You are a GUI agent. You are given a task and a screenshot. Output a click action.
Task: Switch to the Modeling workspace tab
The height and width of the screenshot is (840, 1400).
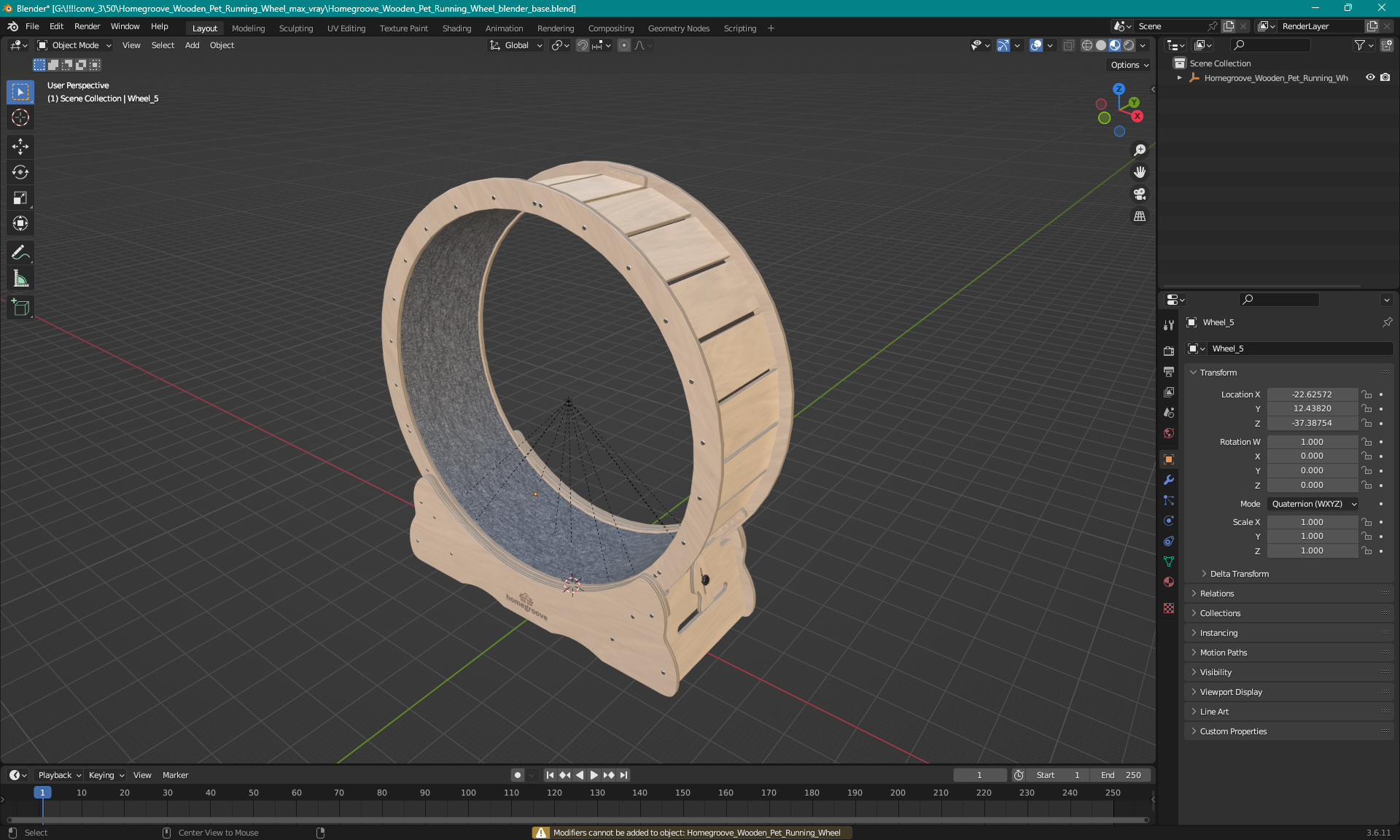click(248, 28)
